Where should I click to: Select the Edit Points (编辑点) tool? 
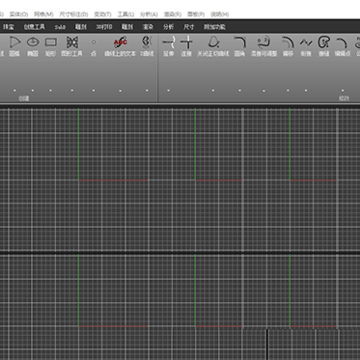342,46
